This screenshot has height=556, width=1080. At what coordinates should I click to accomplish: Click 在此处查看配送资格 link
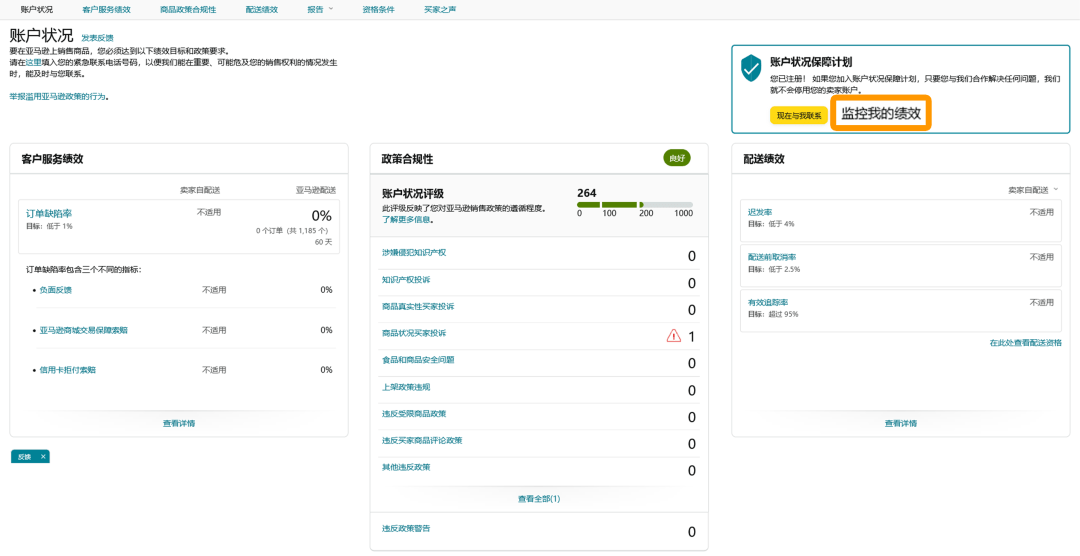point(1025,342)
